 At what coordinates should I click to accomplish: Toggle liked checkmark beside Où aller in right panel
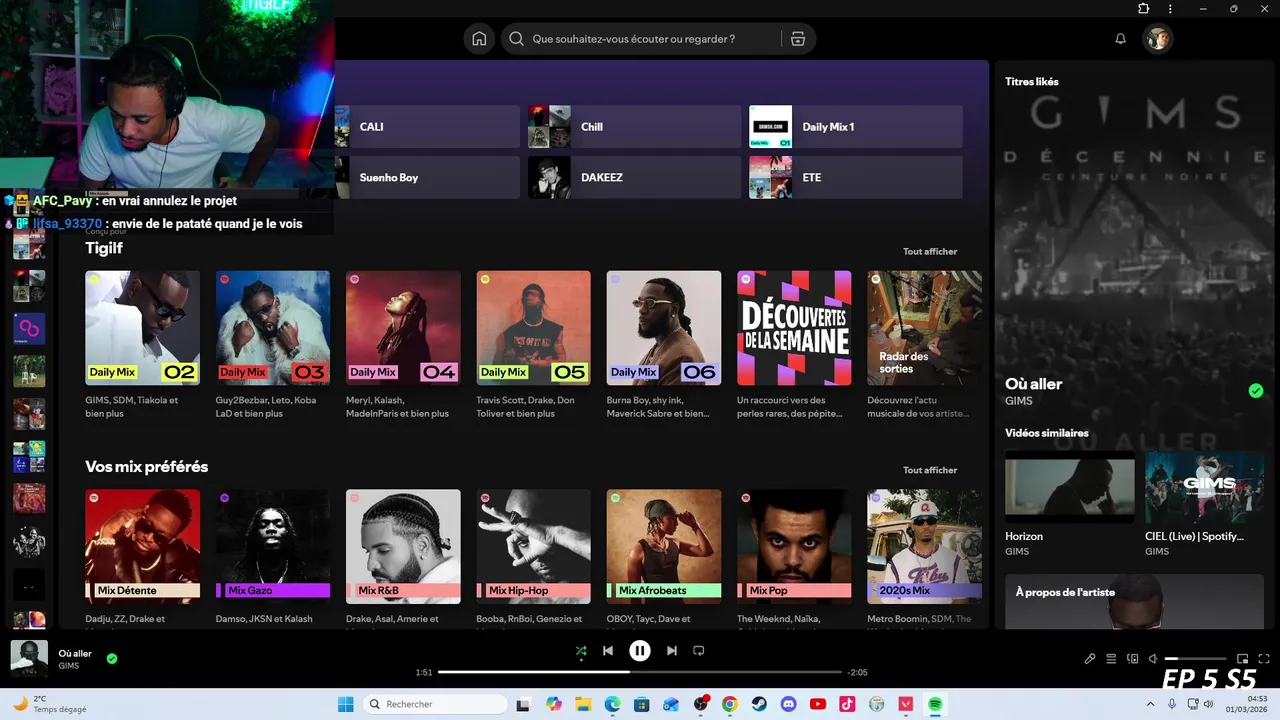click(1256, 391)
